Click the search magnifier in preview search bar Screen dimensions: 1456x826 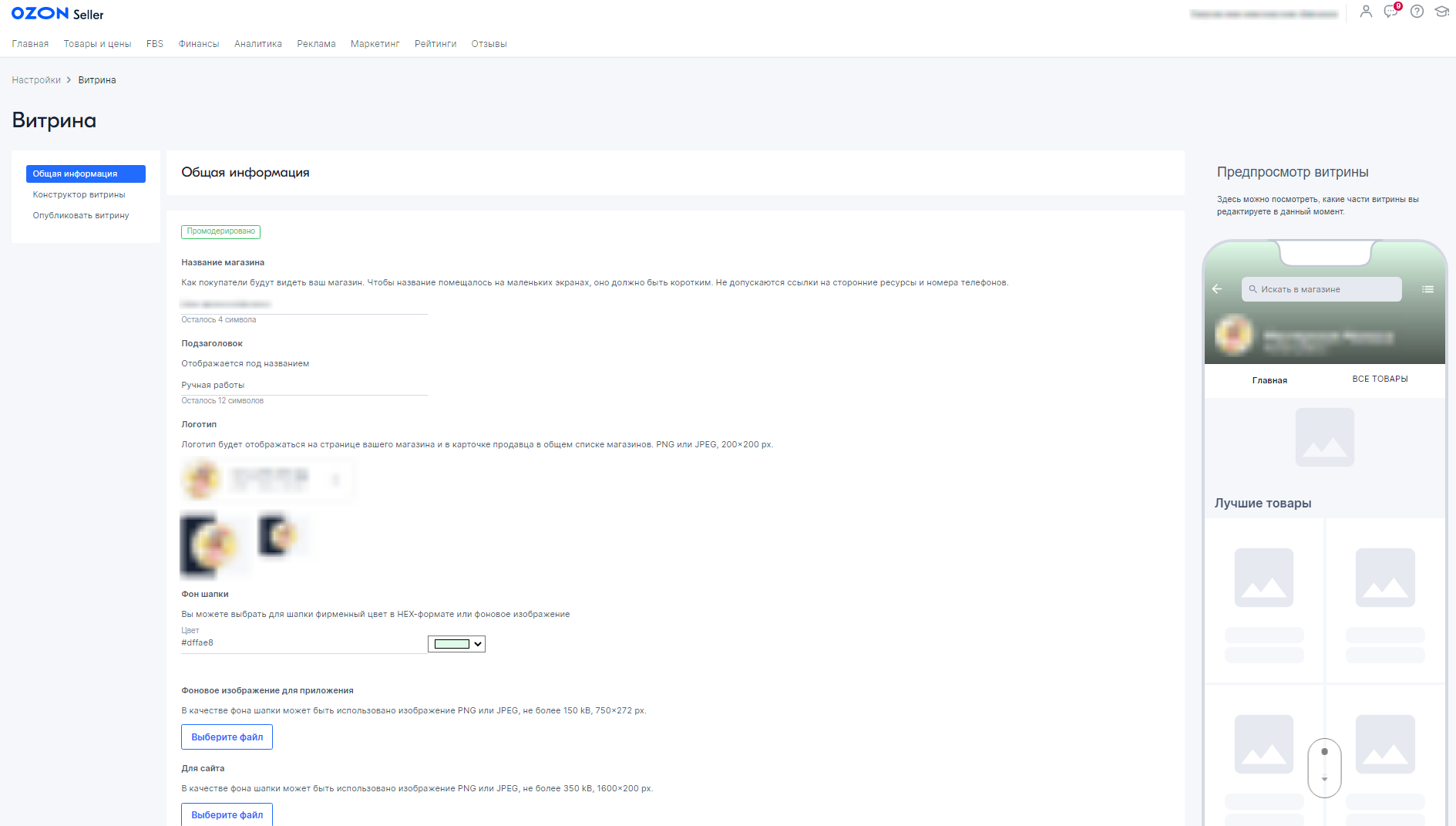[x=1253, y=289]
